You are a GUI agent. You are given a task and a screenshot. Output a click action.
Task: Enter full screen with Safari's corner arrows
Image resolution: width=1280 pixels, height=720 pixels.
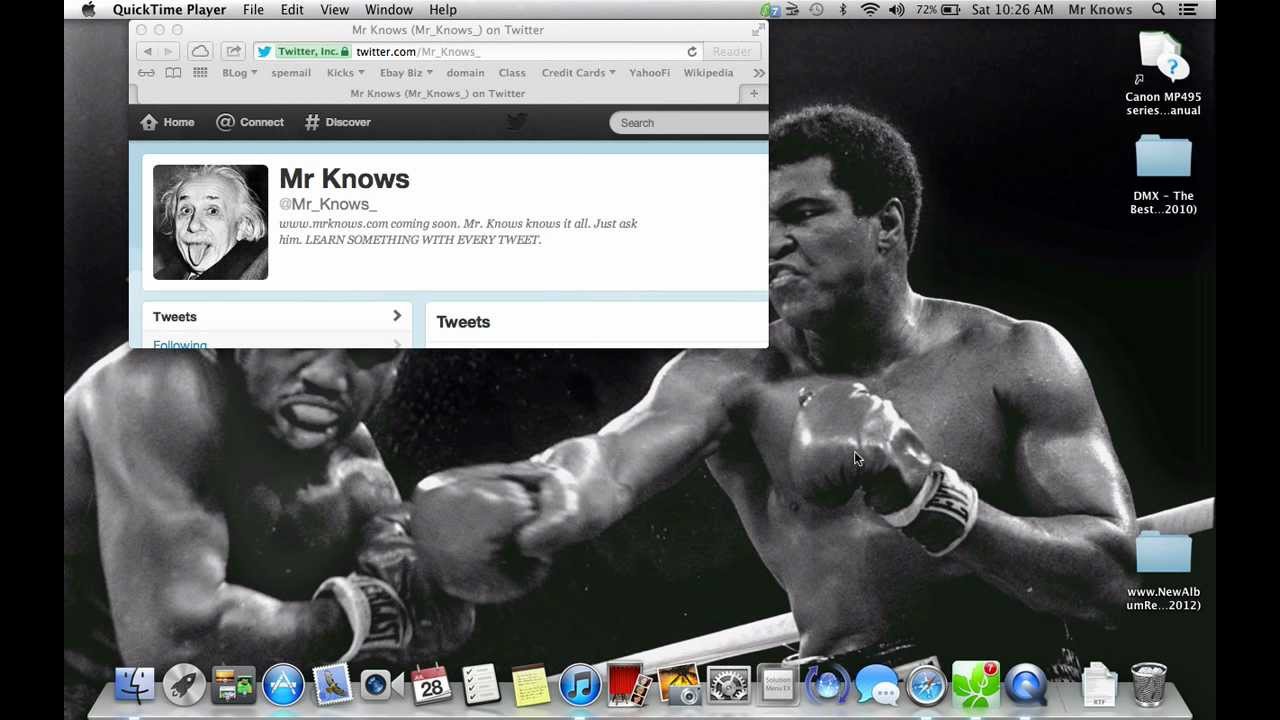[x=758, y=30]
